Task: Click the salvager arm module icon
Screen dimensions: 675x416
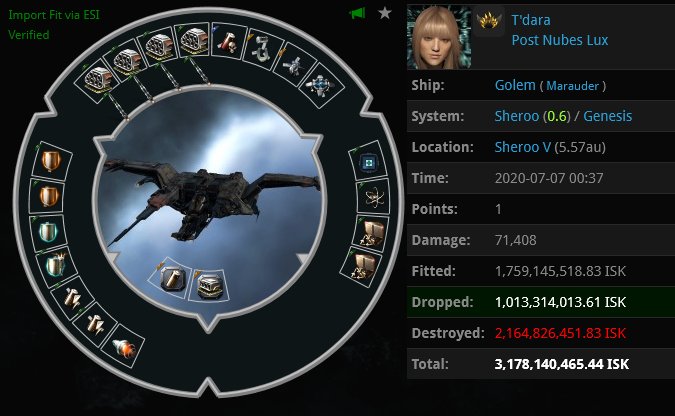Action: click(262, 50)
